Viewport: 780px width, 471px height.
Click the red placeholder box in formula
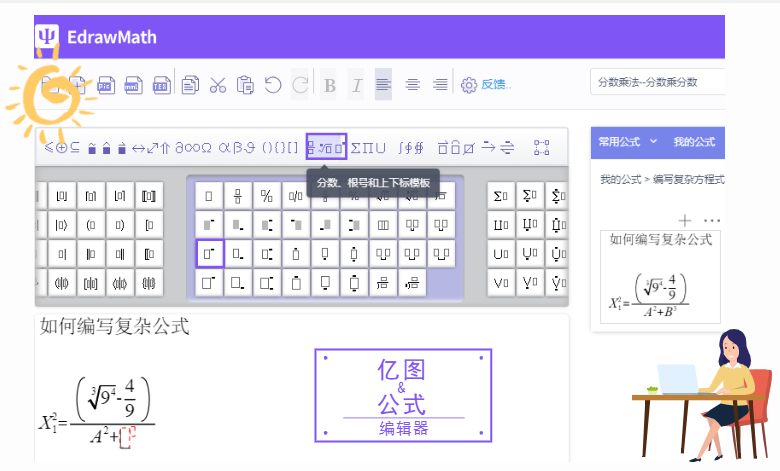(128, 437)
